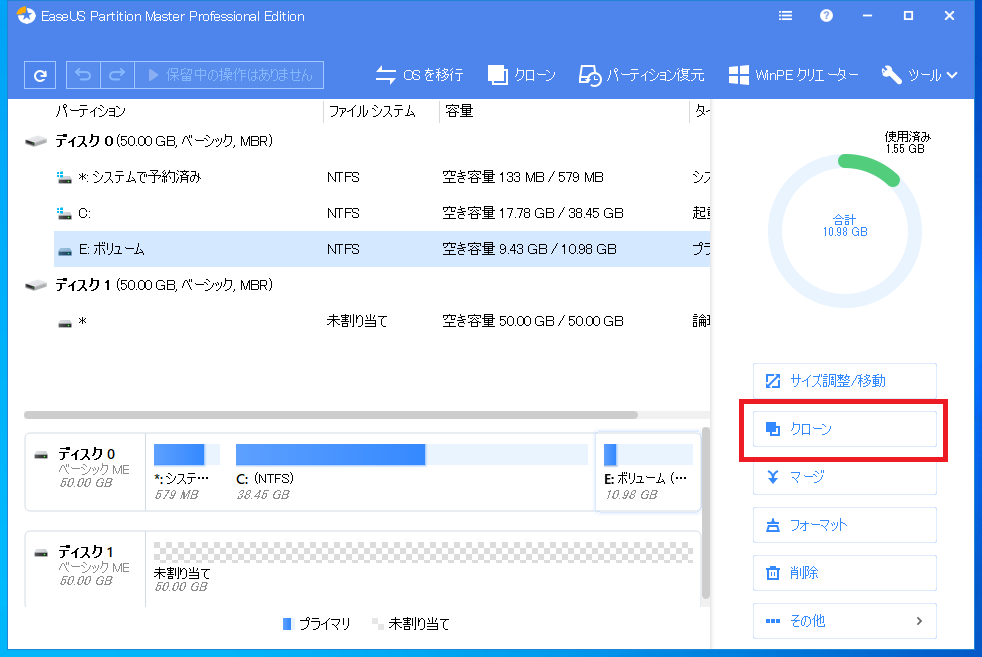Click the refresh icon on the toolbar
This screenshot has height=657, width=982.
pos(39,74)
